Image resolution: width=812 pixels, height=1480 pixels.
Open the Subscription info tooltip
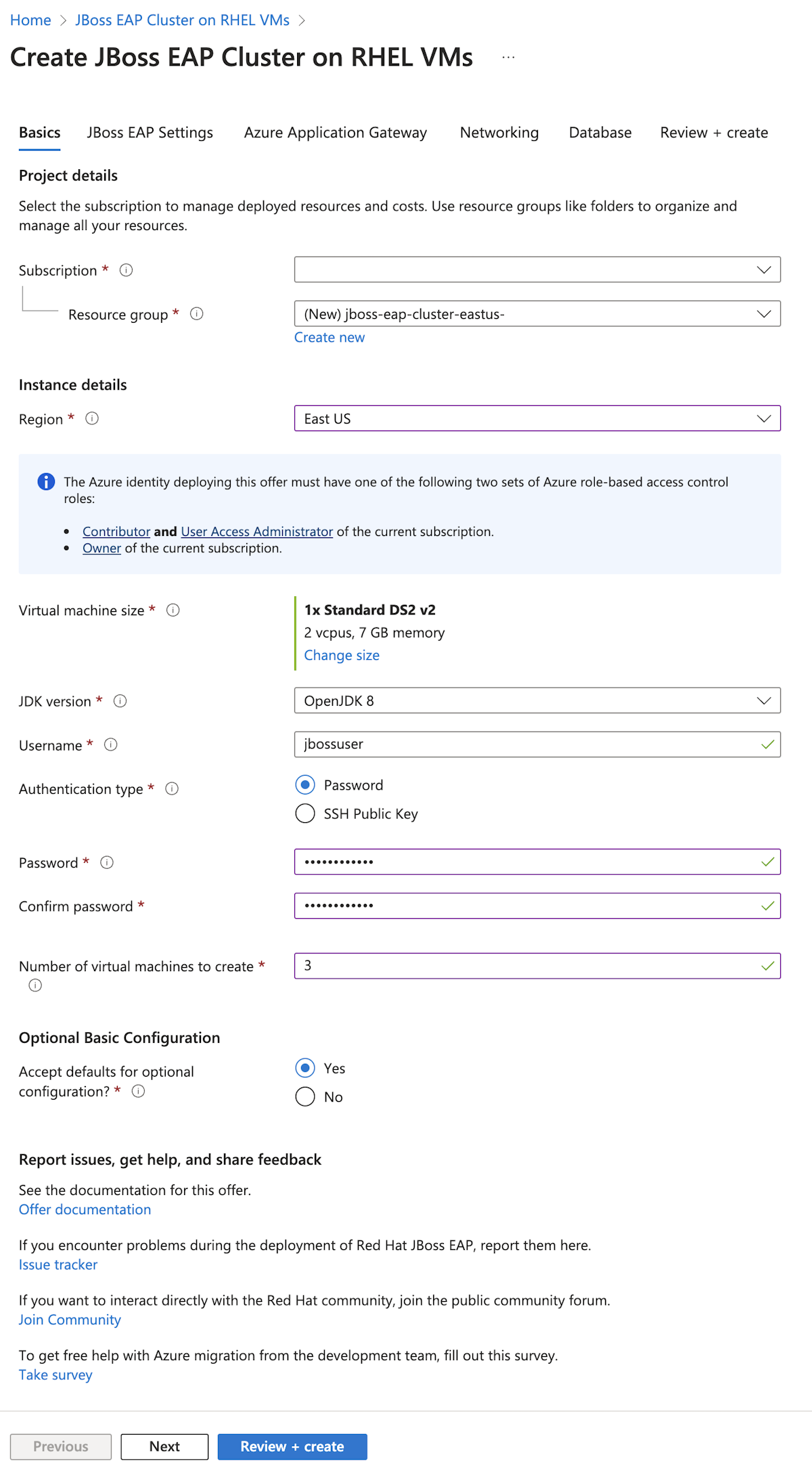pyautogui.click(x=126, y=269)
